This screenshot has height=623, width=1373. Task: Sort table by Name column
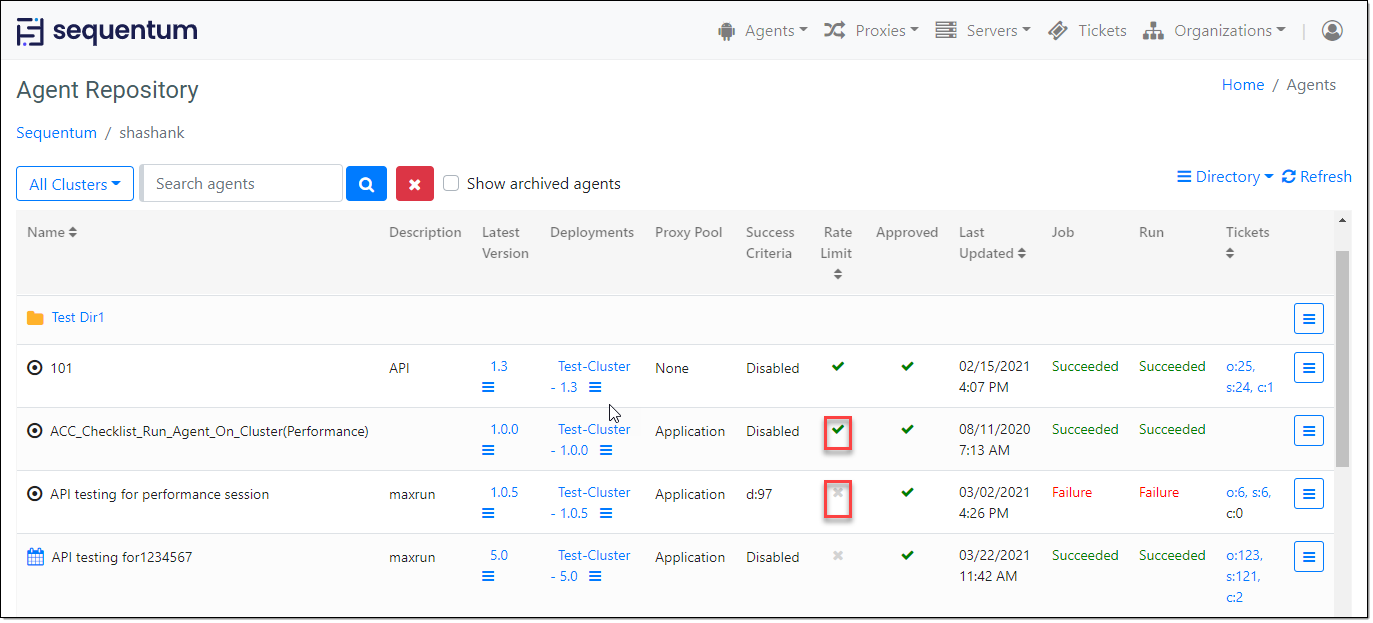[x=52, y=232]
